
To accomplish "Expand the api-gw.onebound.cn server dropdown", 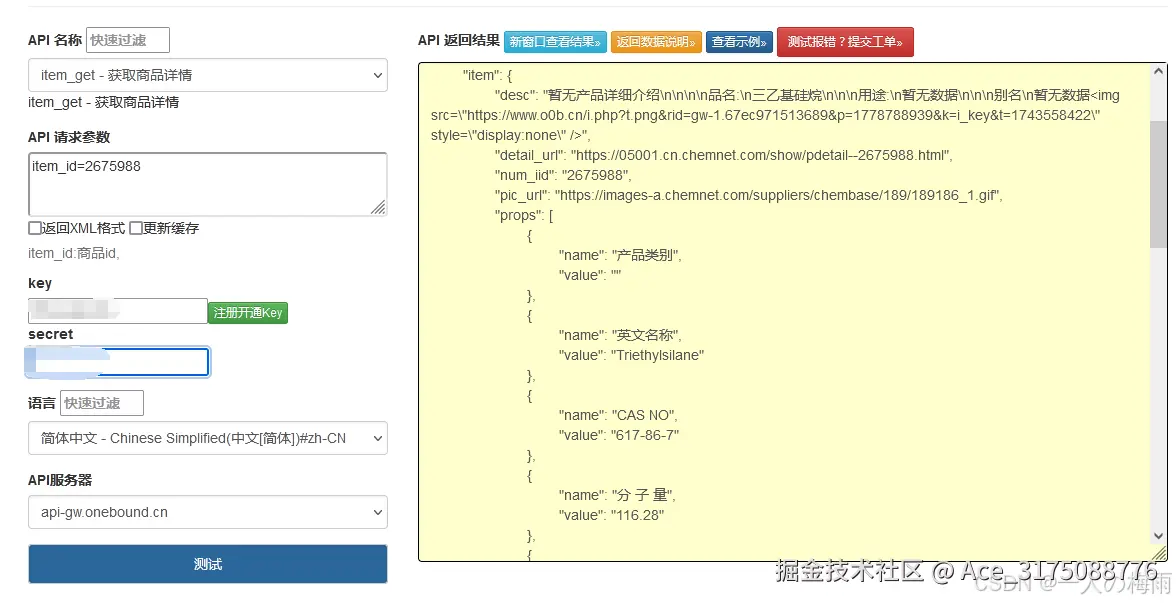I will click(207, 512).
